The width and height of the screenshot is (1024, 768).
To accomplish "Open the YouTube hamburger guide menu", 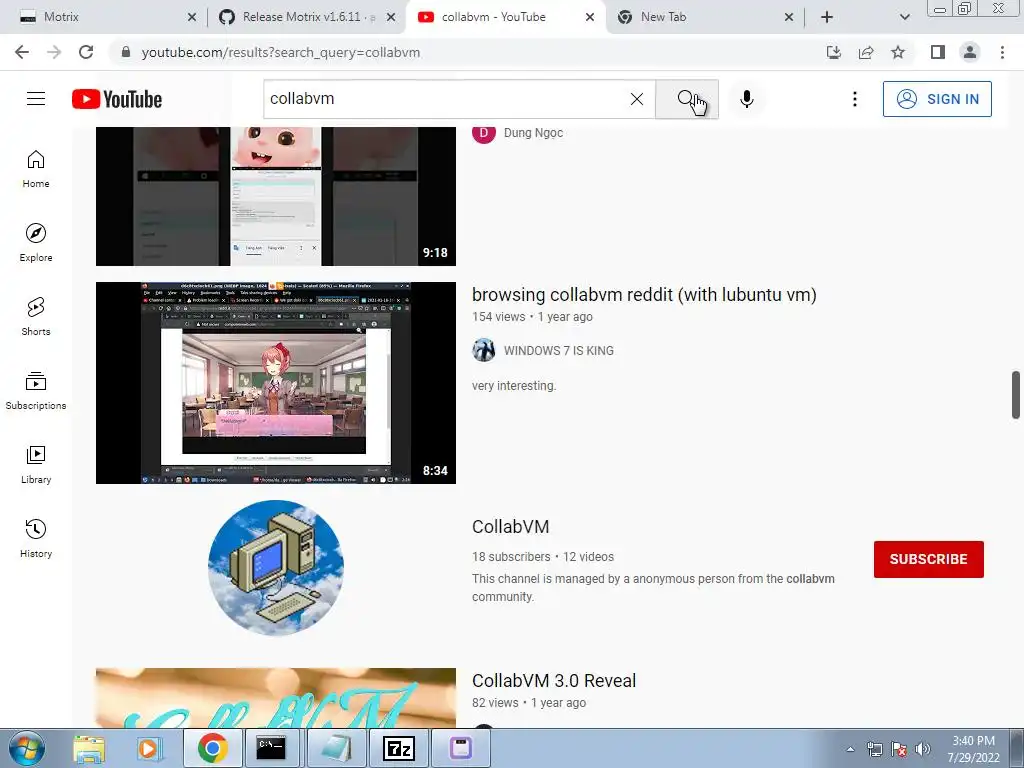I will tap(36, 99).
